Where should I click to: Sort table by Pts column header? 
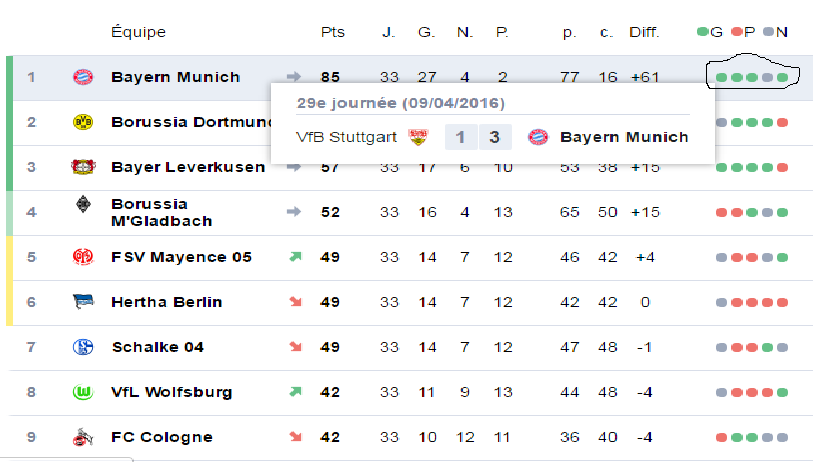(333, 32)
